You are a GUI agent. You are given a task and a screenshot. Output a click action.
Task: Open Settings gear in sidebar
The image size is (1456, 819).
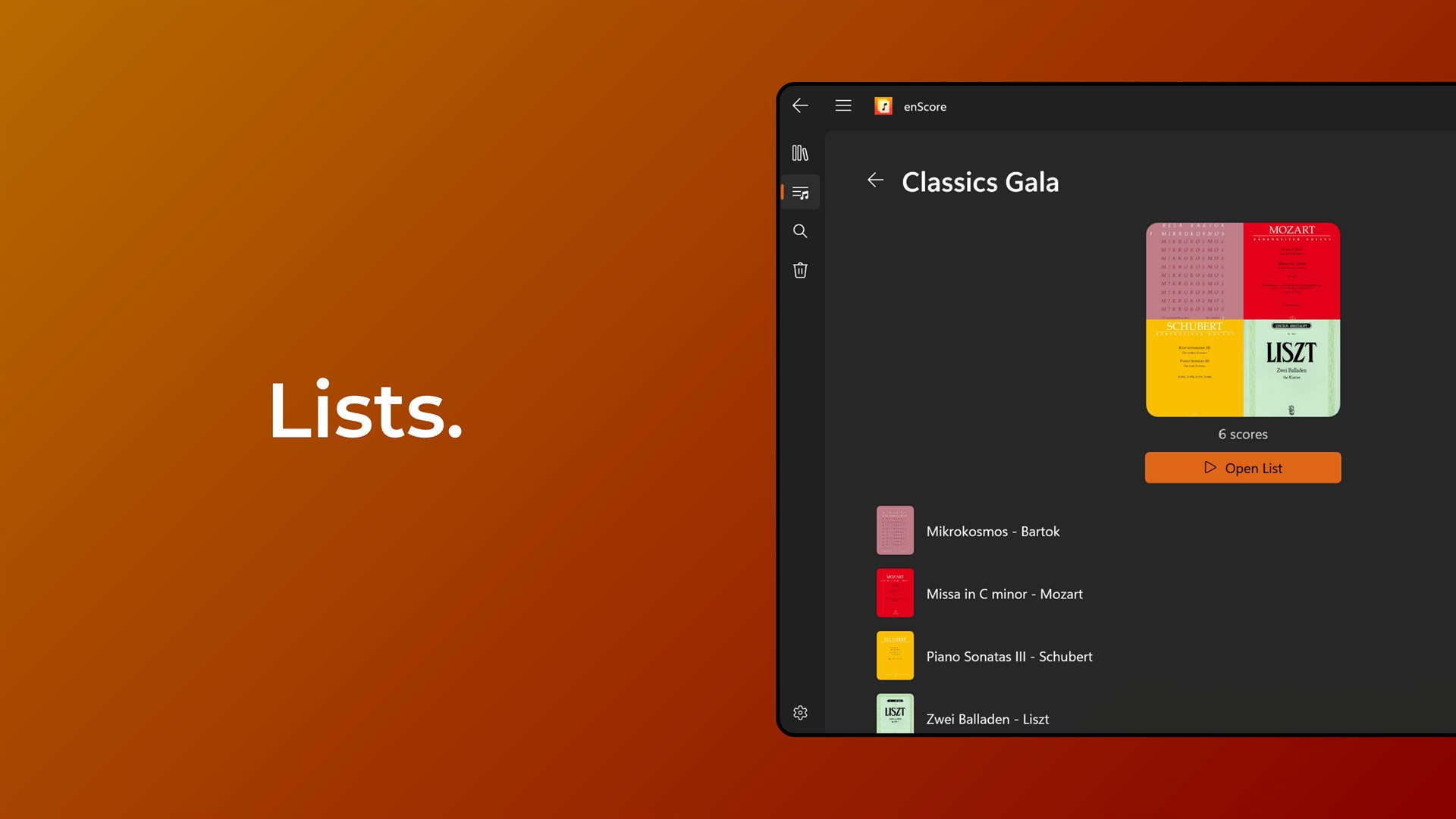pyautogui.click(x=800, y=713)
